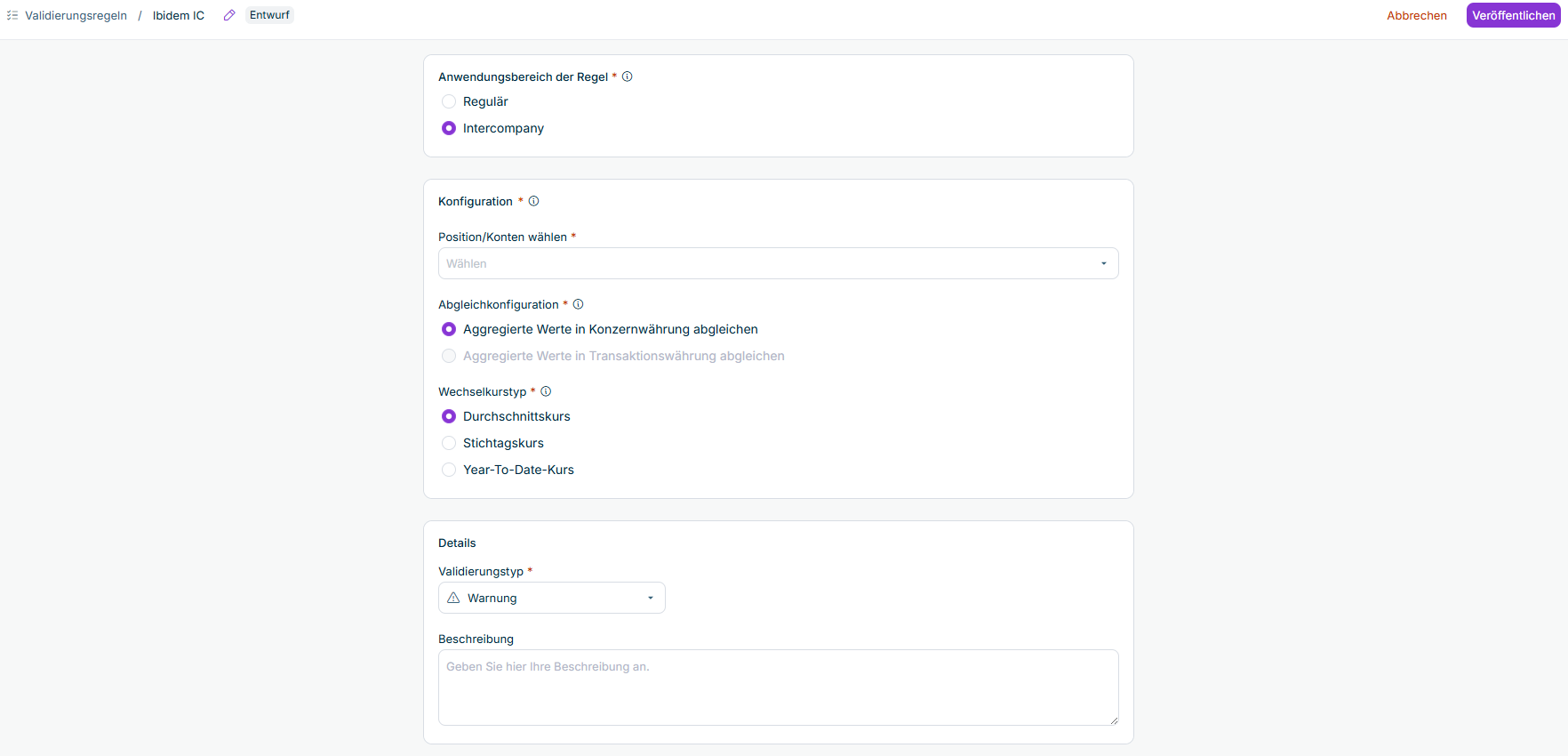The image size is (1568, 756).
Task: Open info icon next to Anwendungsbereich der Regel
Action: pos(628,76)
